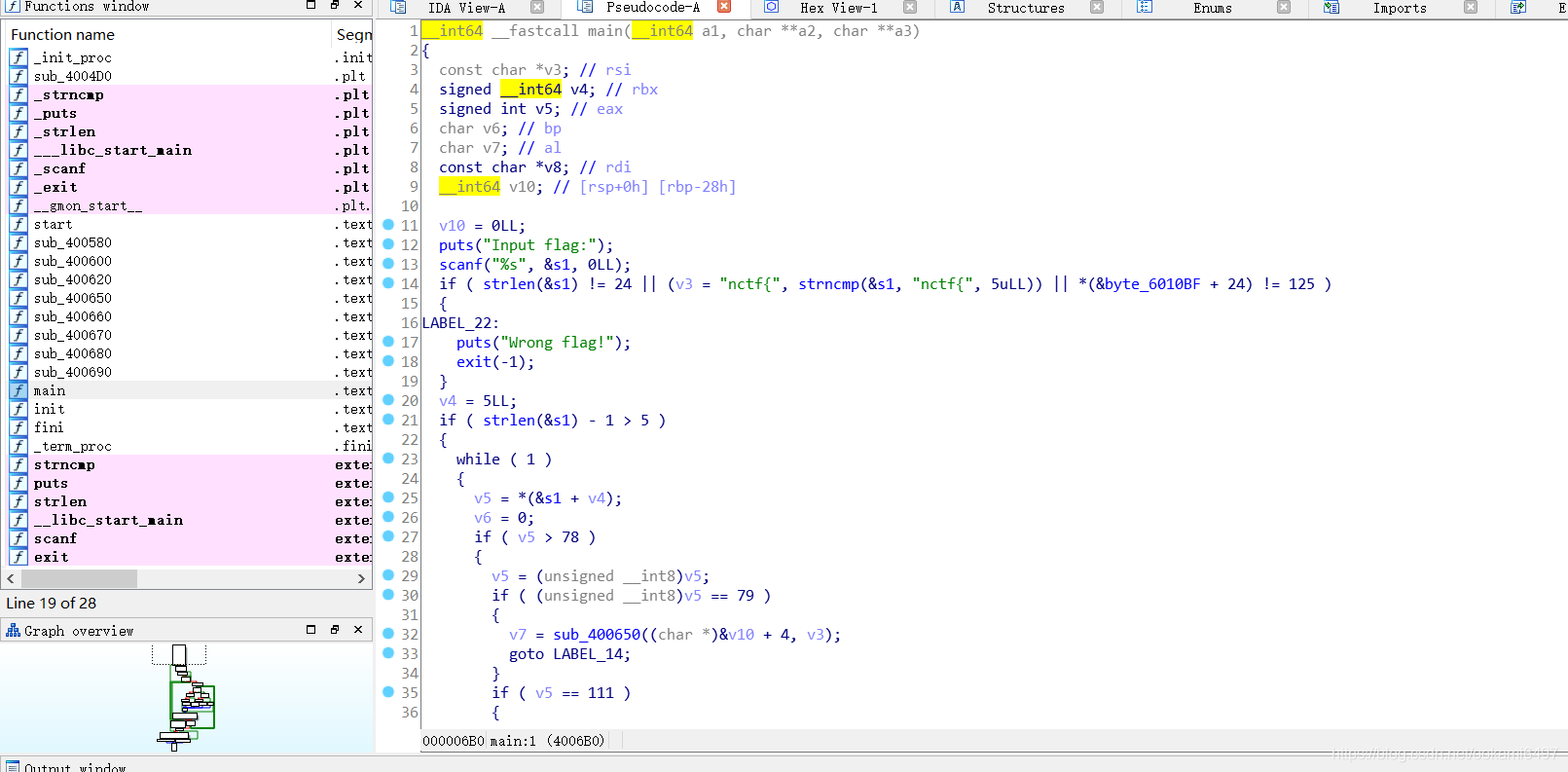Close the Pseudocode-A tab

tap(724, 7)
